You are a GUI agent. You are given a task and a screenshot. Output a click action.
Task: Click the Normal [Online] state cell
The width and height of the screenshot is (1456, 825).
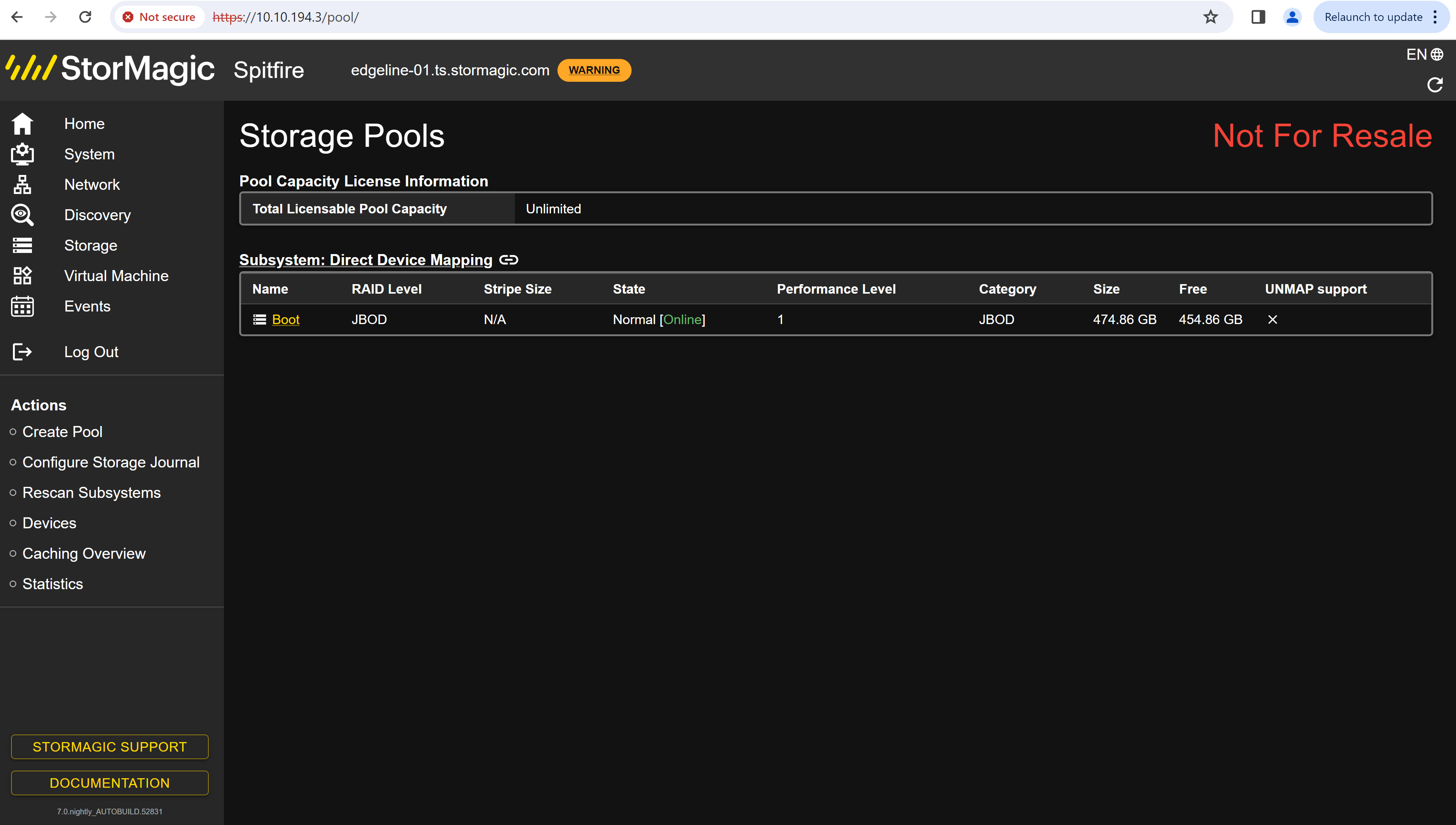point(659,320)
